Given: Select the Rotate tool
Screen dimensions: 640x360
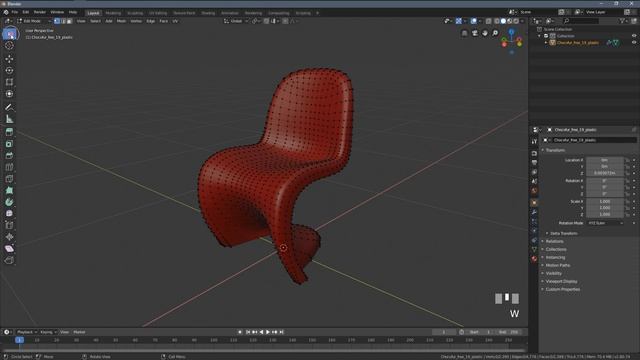Looking at the screenshot, I should pos(9,71).
